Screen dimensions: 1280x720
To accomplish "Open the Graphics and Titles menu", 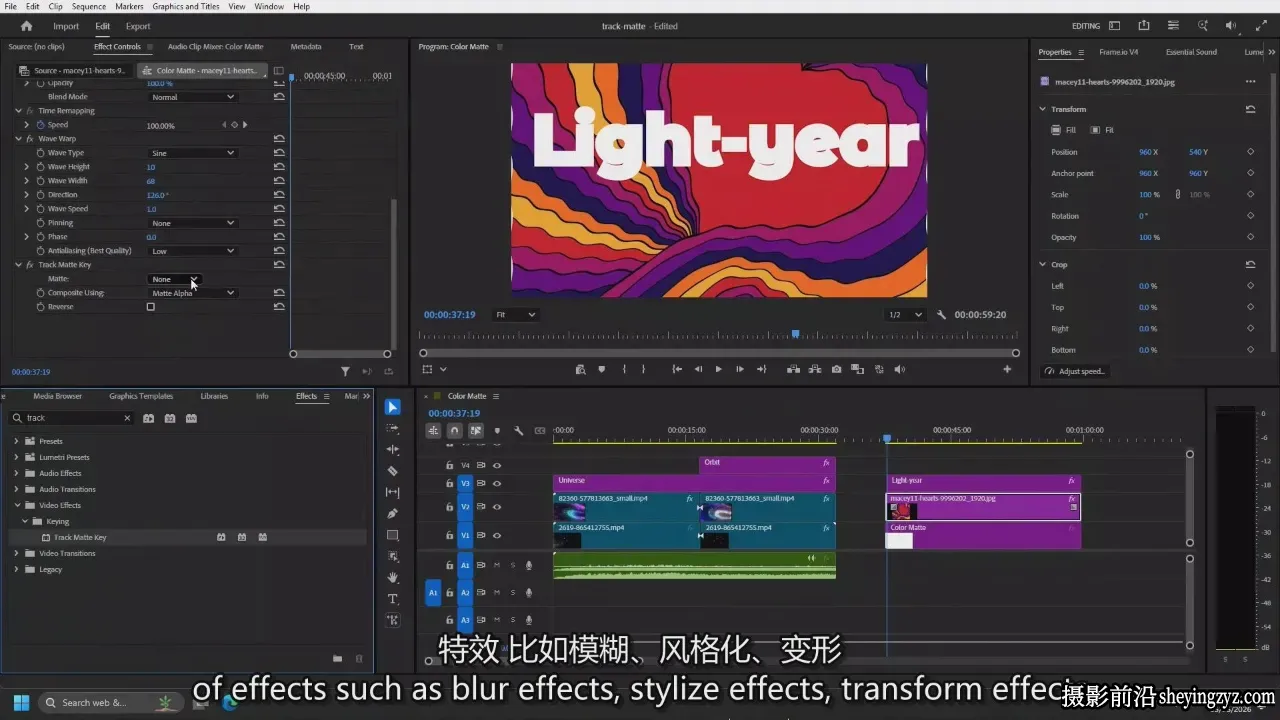I will coord(186,6).
